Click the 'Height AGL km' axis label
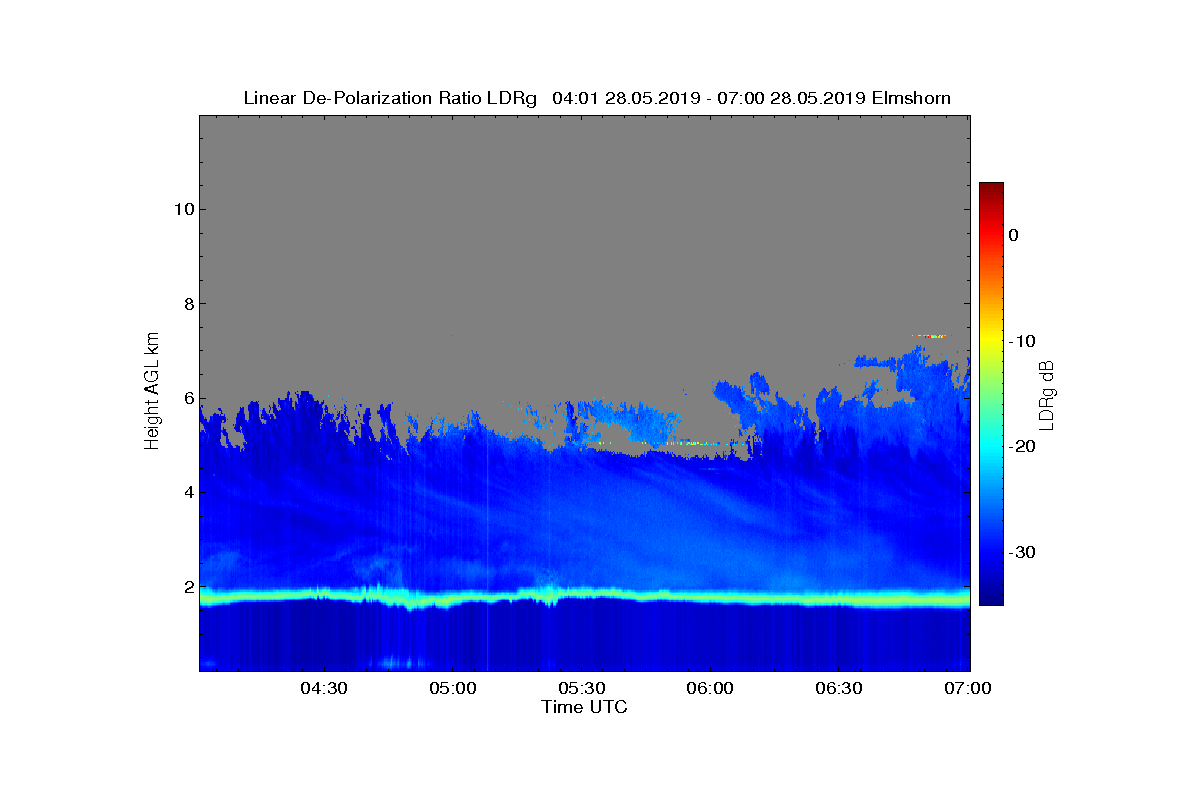This screenshot has width=1200, height=800. point(152,393)
